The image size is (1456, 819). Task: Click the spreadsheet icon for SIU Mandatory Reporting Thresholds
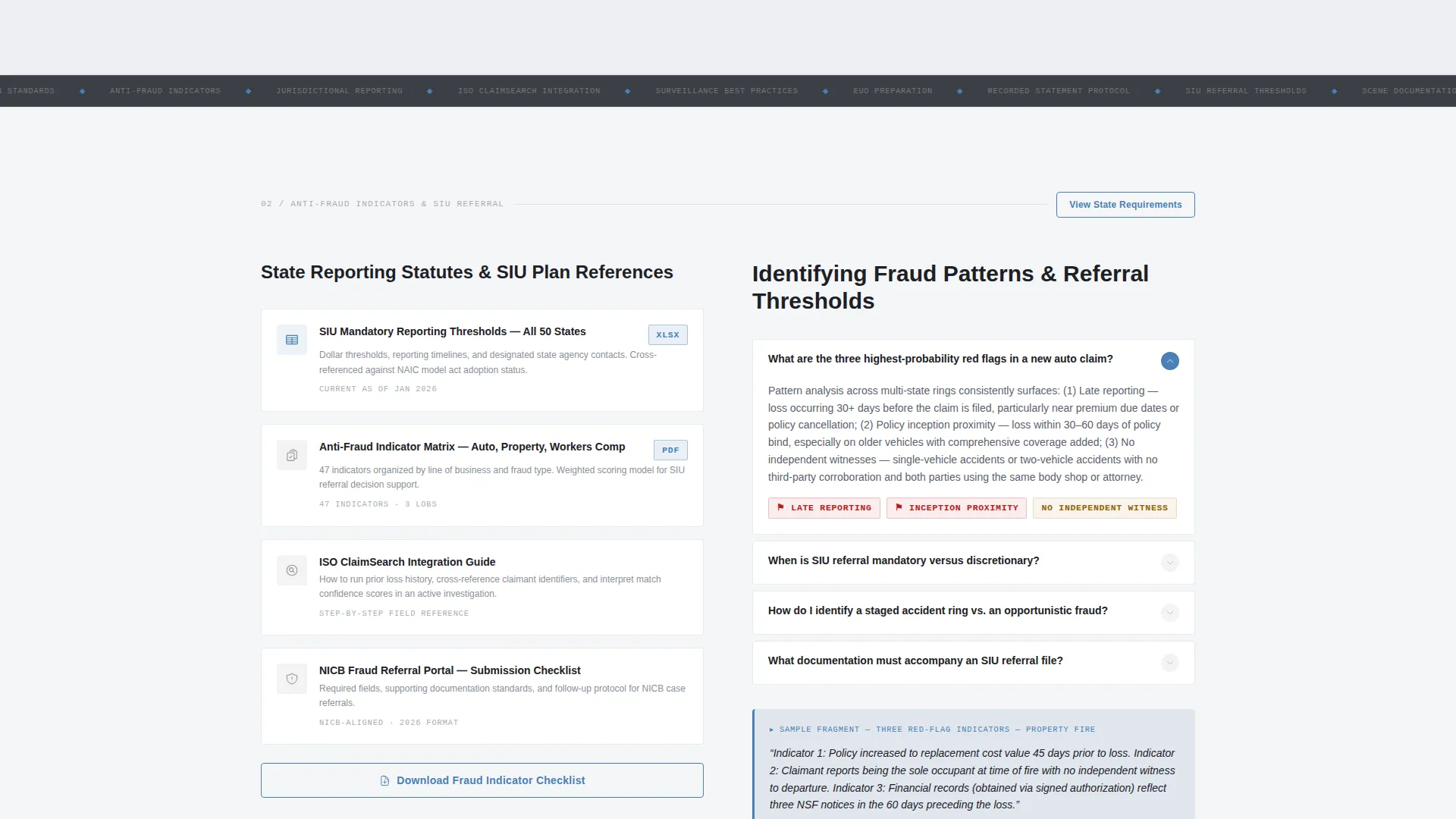pyautogui.click(x=292, y=340)
